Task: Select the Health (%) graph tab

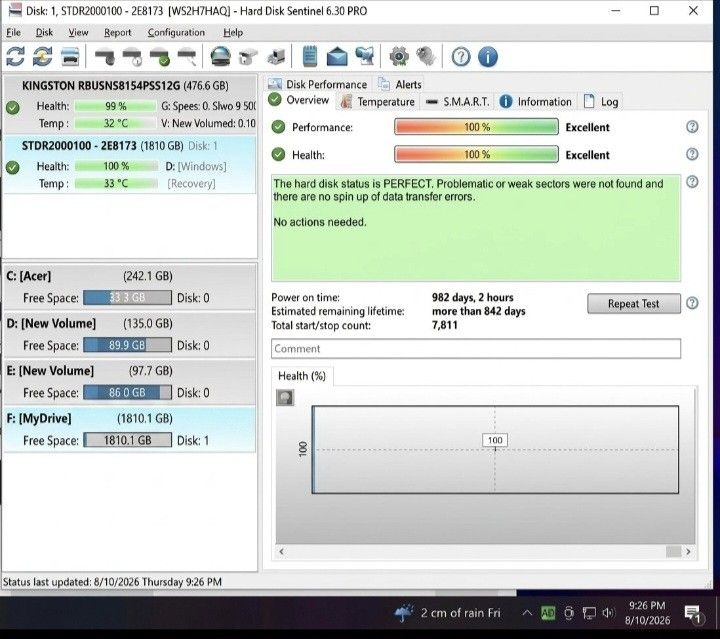Action: point(302,376)
